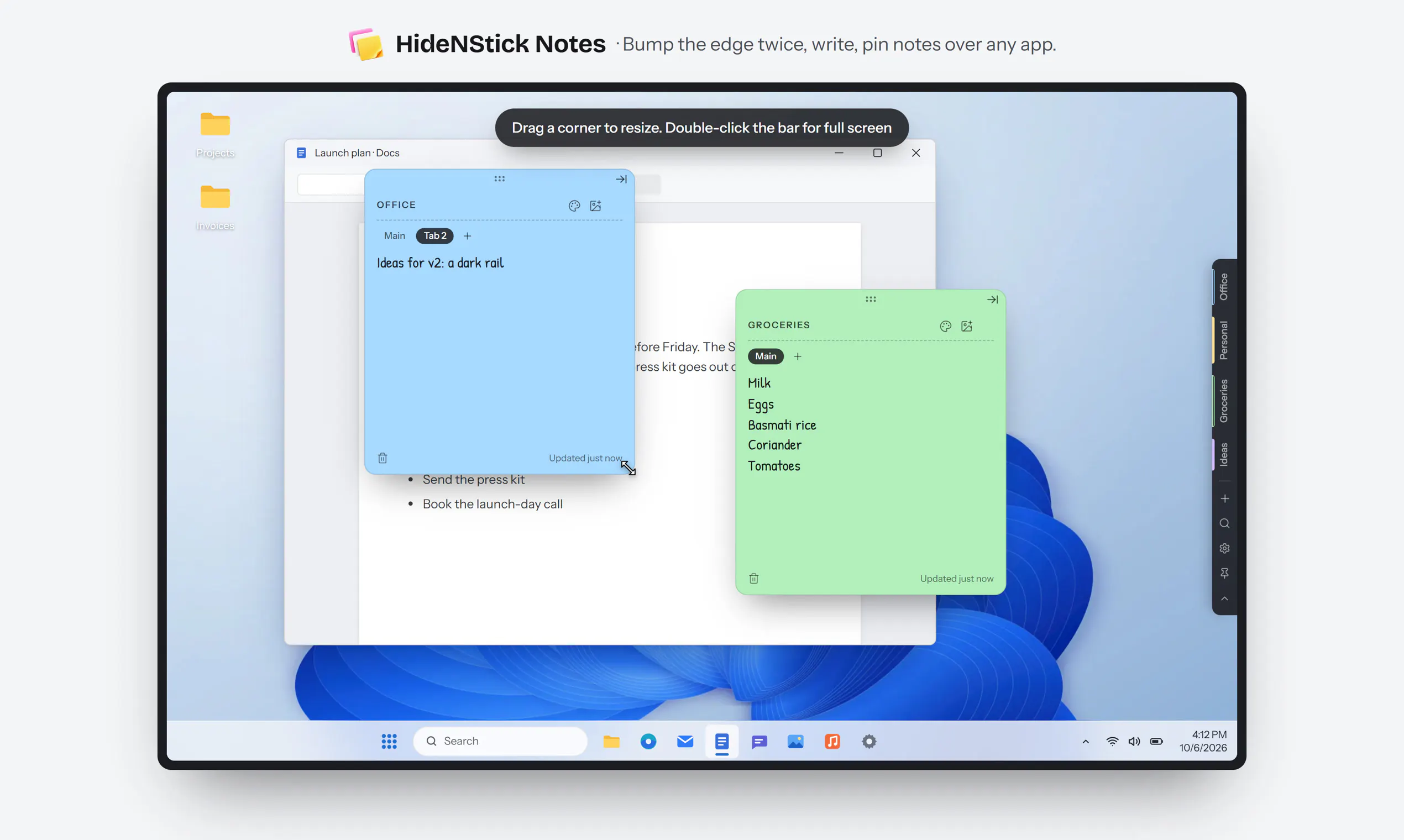The width and height of the screenshot is (1404, 840).
Task: Click the GROCERIES note title
Action: click(779, 325)
